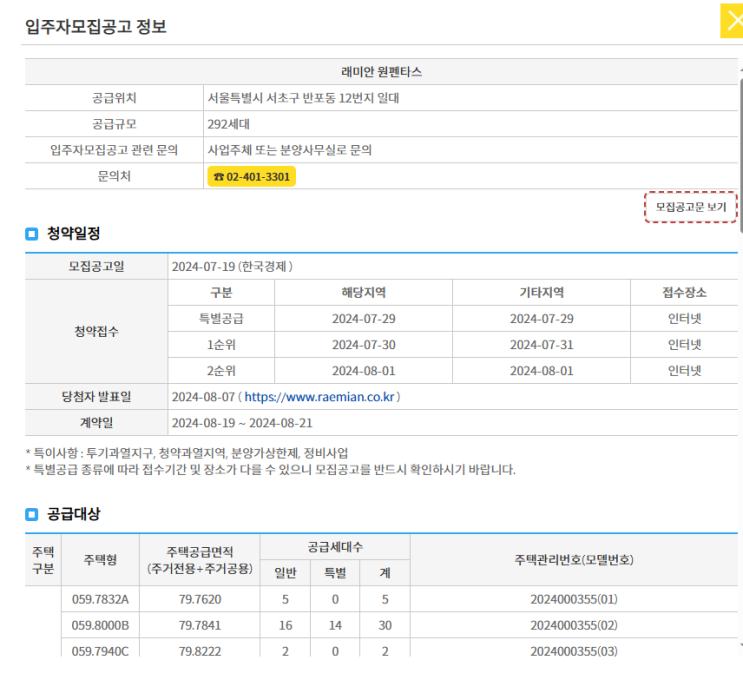Click the 2순위 기타지역 date 2024-08-01
Screen dimensions: 743x680
coord(541,371)
